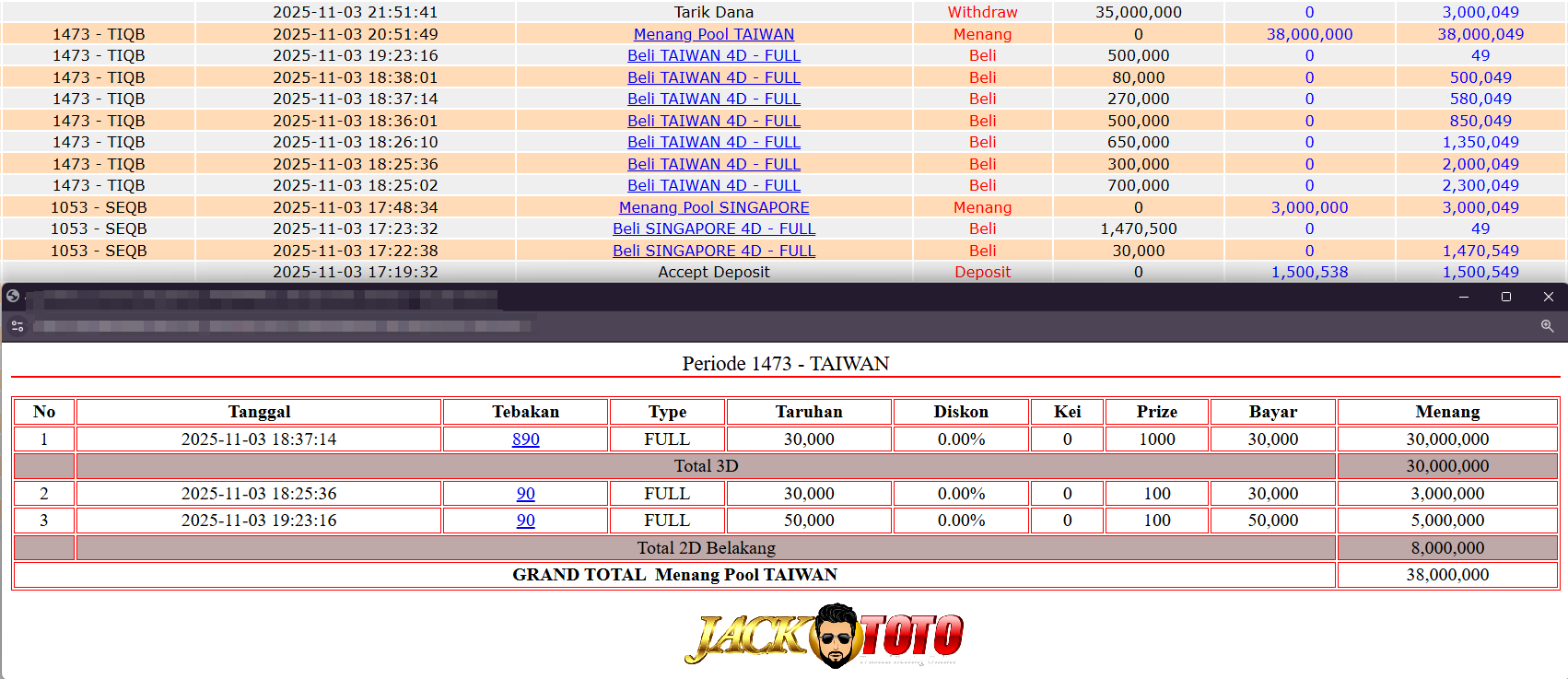Click Tebakan 90 link in row 3

[525, 521]
